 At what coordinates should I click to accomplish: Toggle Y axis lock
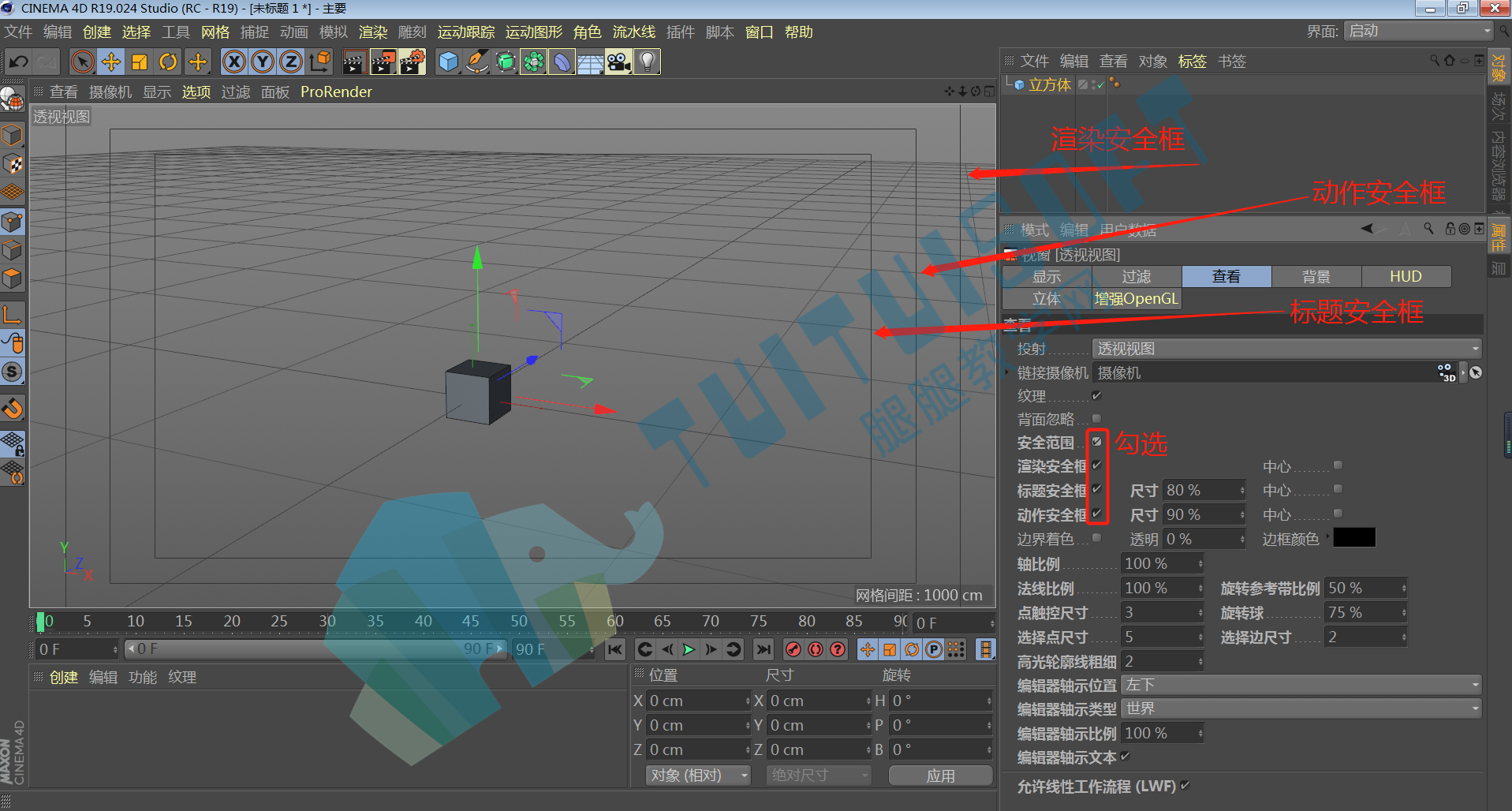pos(263,62)
